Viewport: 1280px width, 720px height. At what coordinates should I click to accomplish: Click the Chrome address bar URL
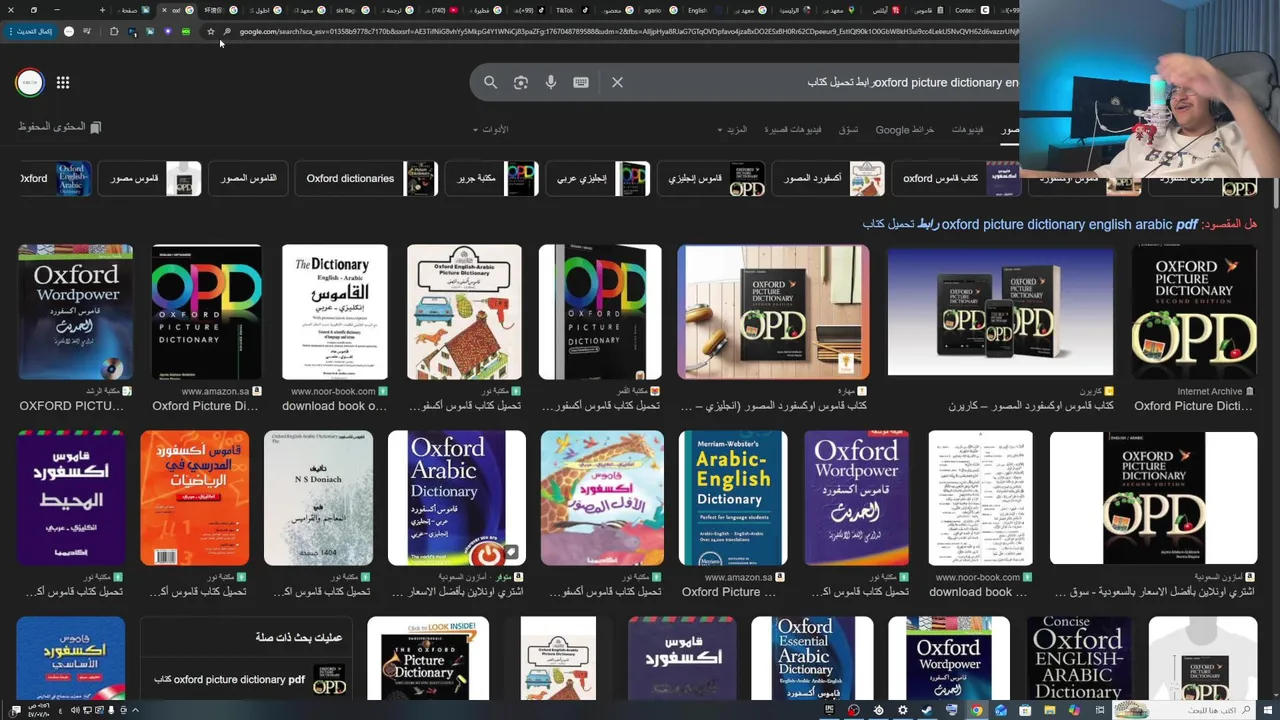tap(628, 32)
